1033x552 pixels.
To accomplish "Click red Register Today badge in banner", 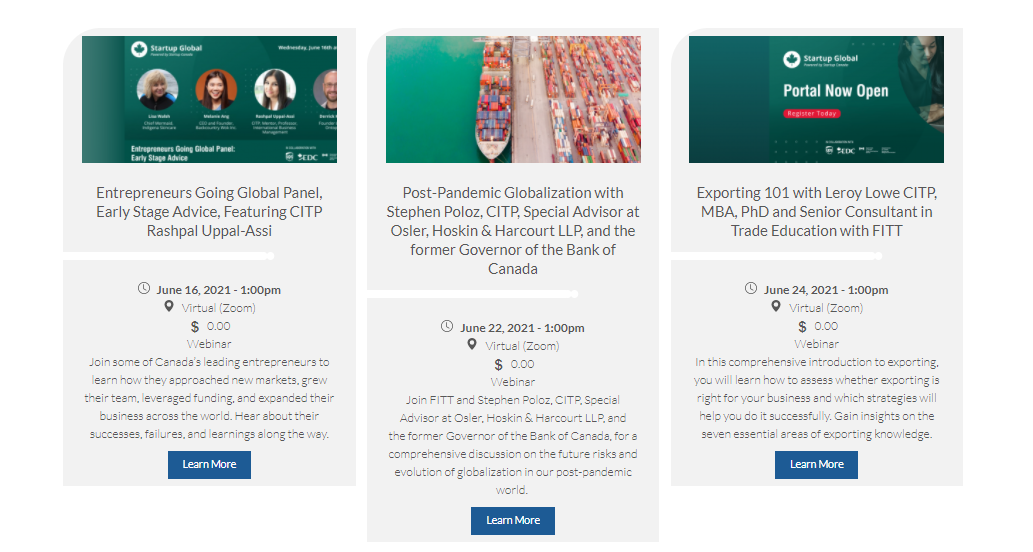I will (x=811, y=114).
